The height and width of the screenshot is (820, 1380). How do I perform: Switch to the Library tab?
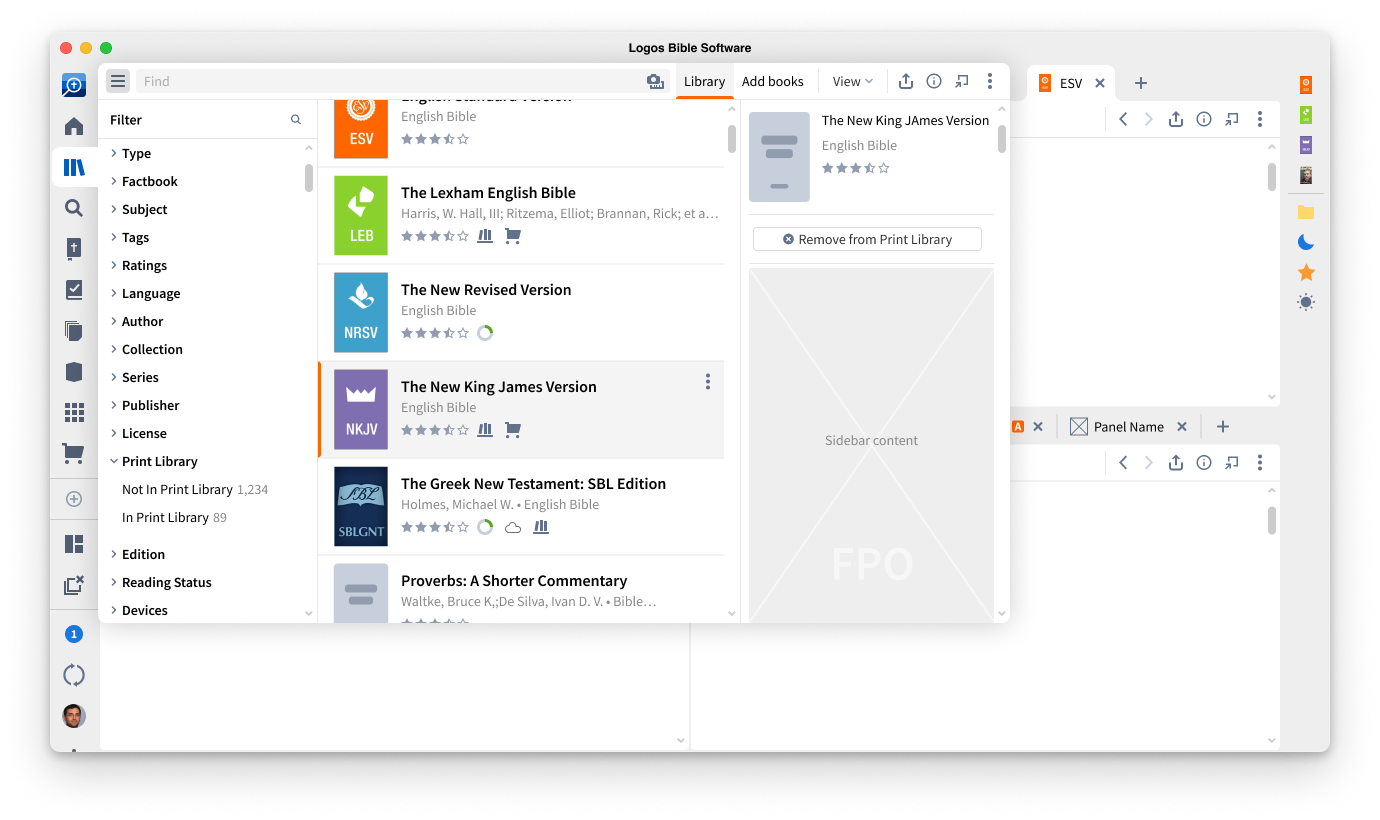point(704,82)
